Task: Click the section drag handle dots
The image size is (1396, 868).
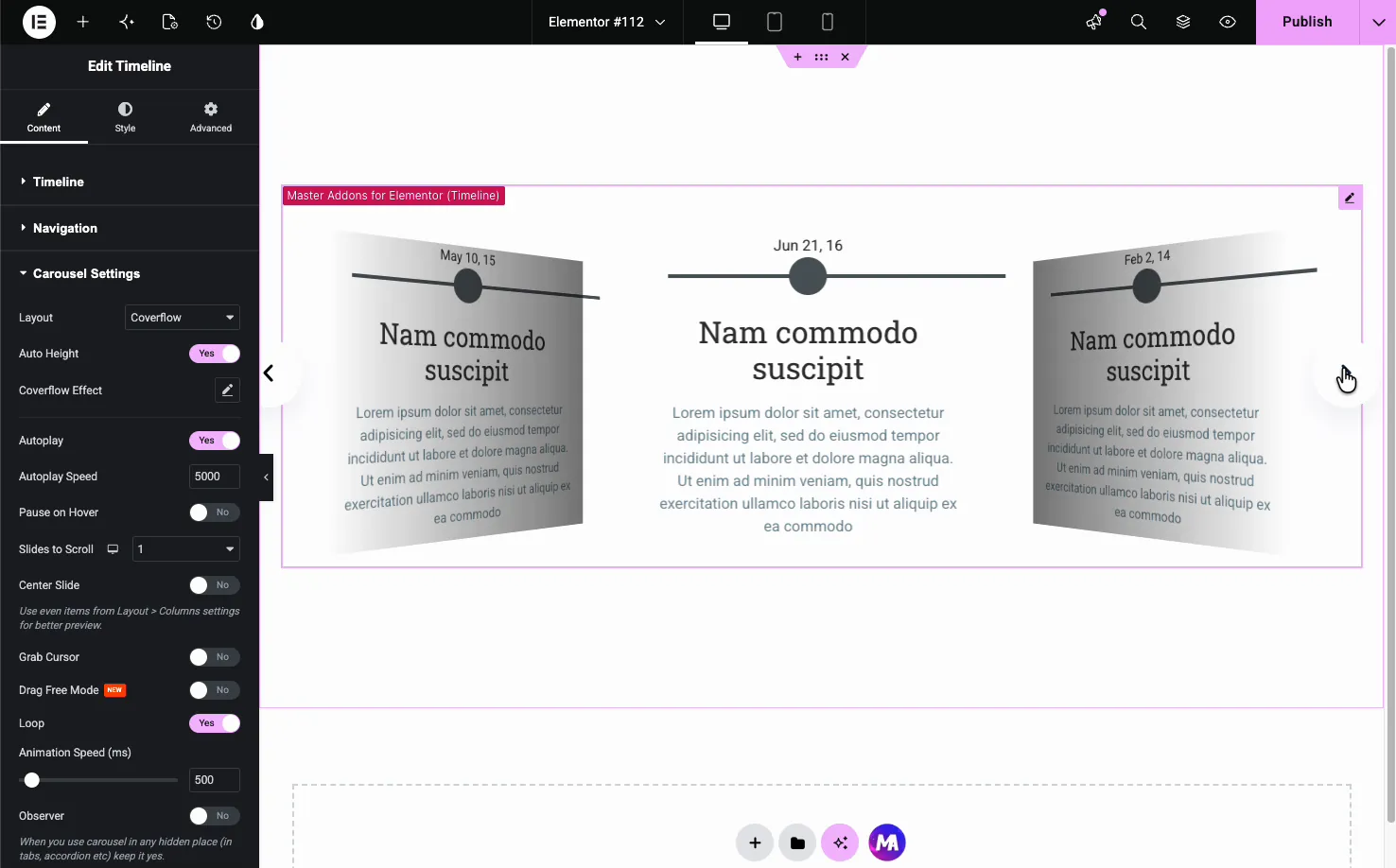Action: point(821,57)
